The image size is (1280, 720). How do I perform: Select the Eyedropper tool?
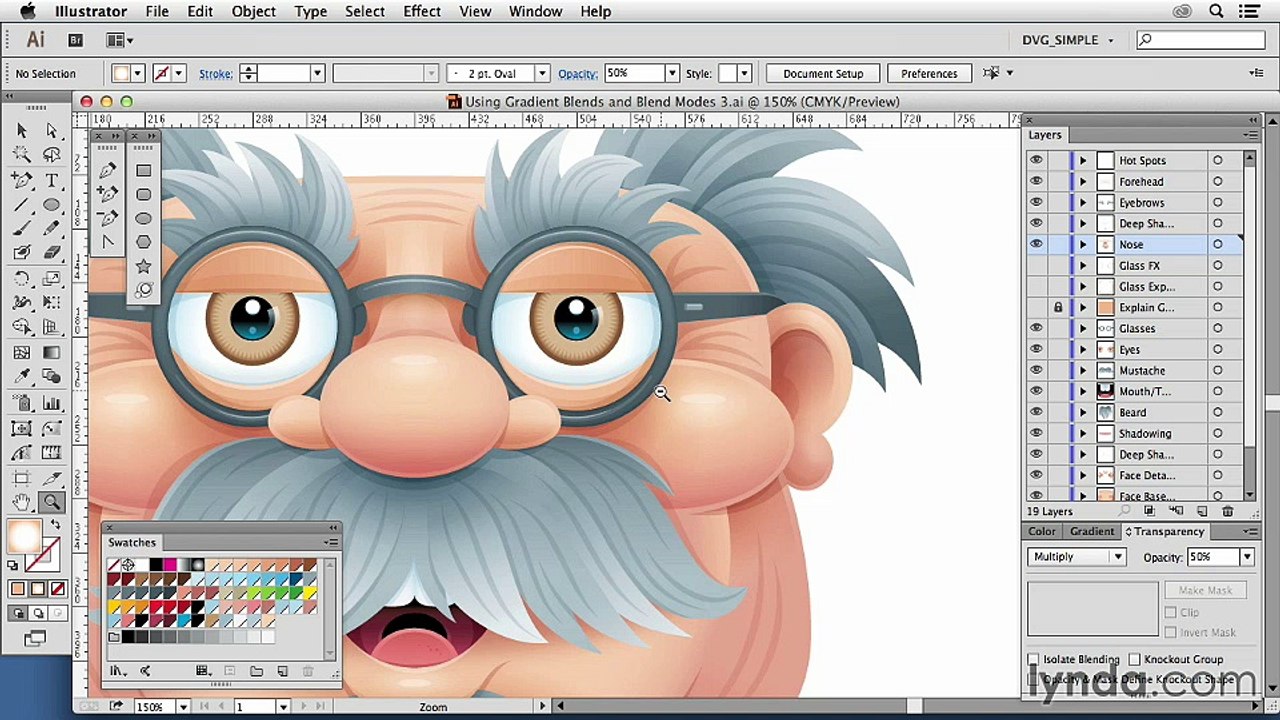pyautogui.click(x=22, y=377)
